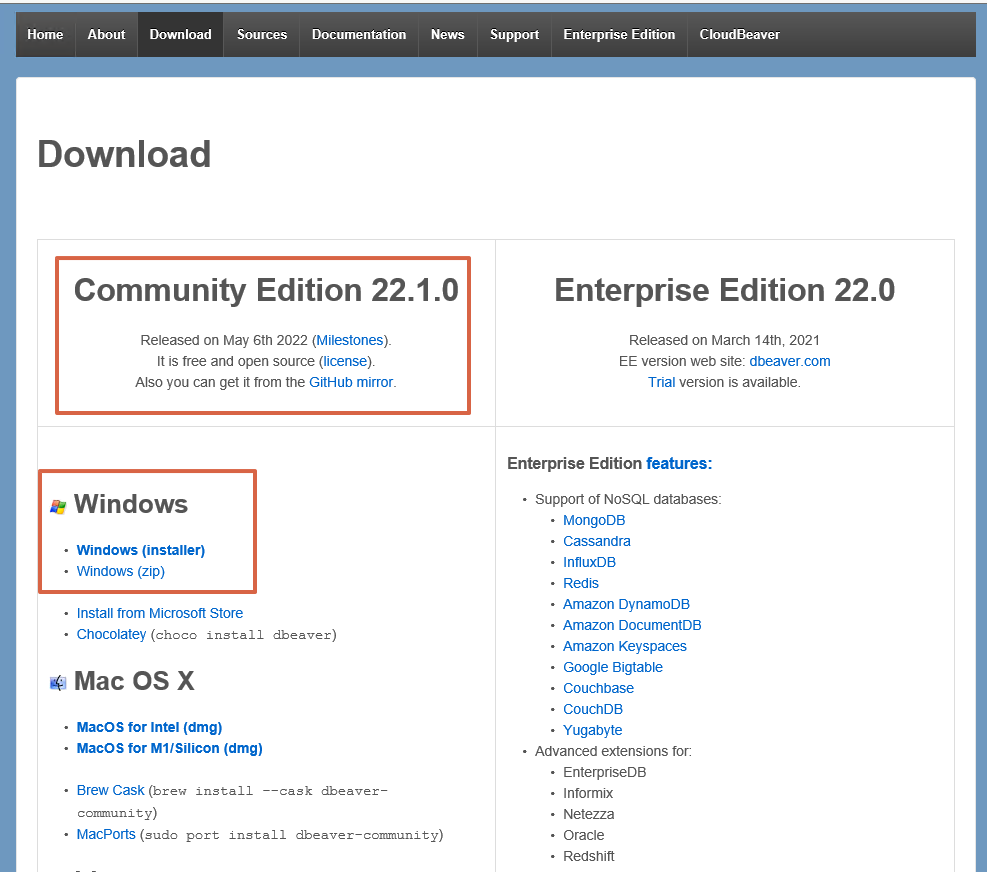The image size is (987, 872).
Task: Click Advanced extensions for text
Action: (x=613, y=751)
